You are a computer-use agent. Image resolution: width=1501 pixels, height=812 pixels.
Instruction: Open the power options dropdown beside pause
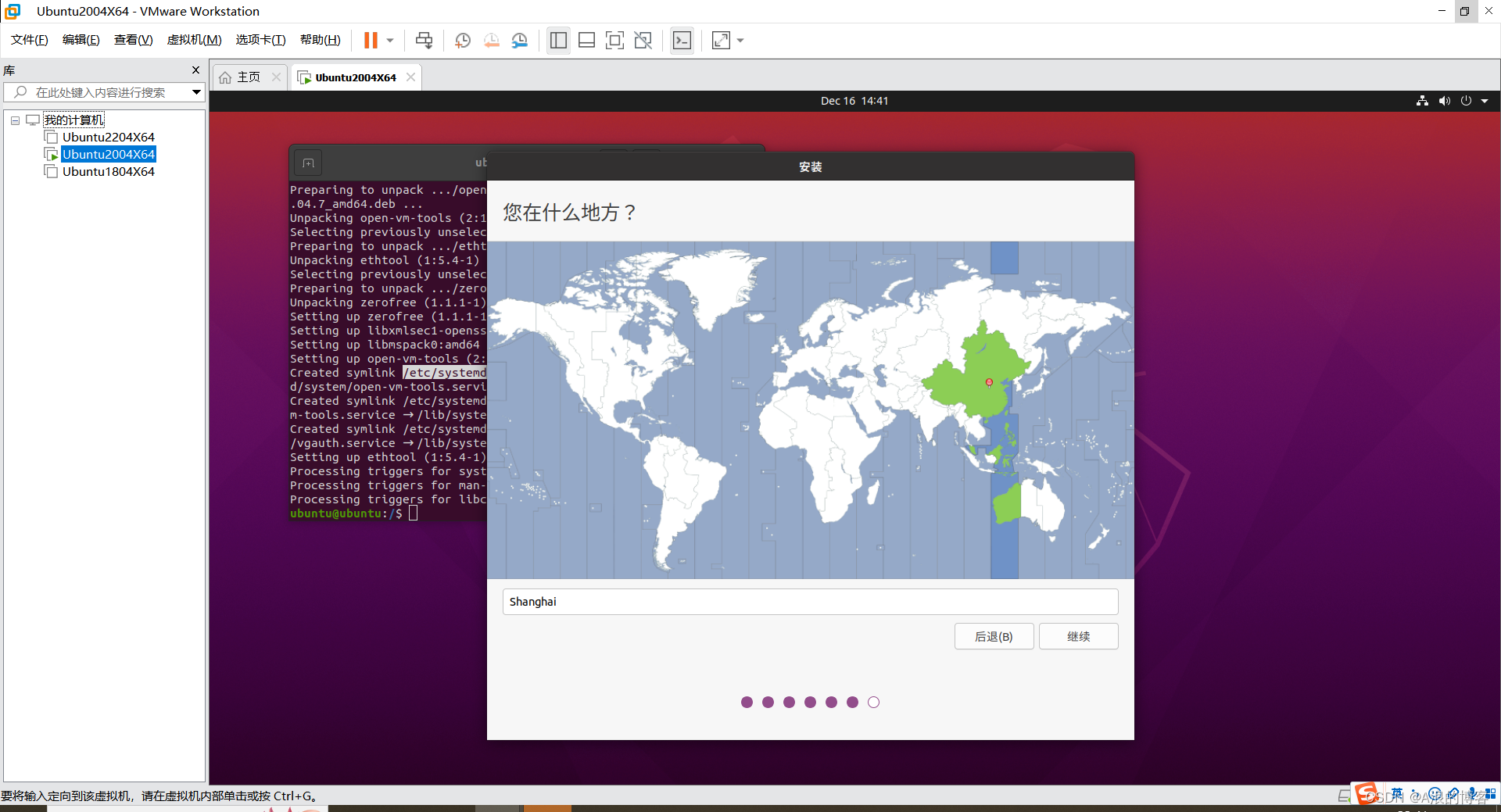coord(390,41)
